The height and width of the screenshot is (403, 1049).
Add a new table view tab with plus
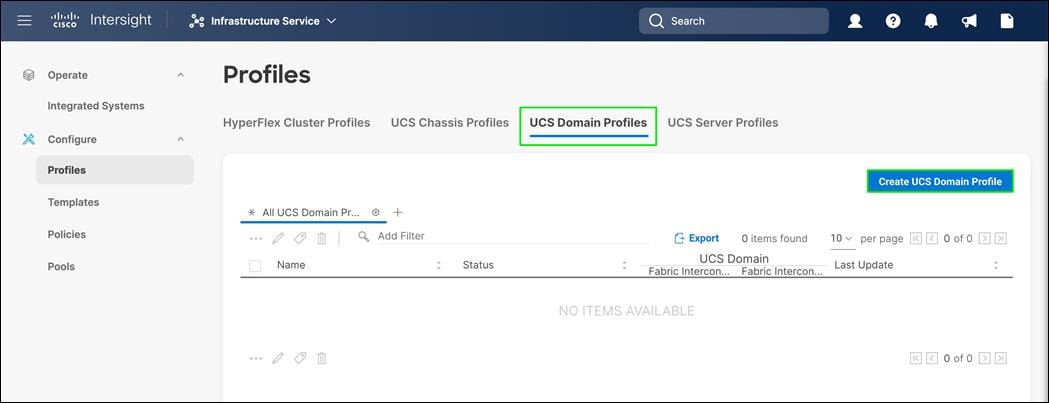pos(398,212)
